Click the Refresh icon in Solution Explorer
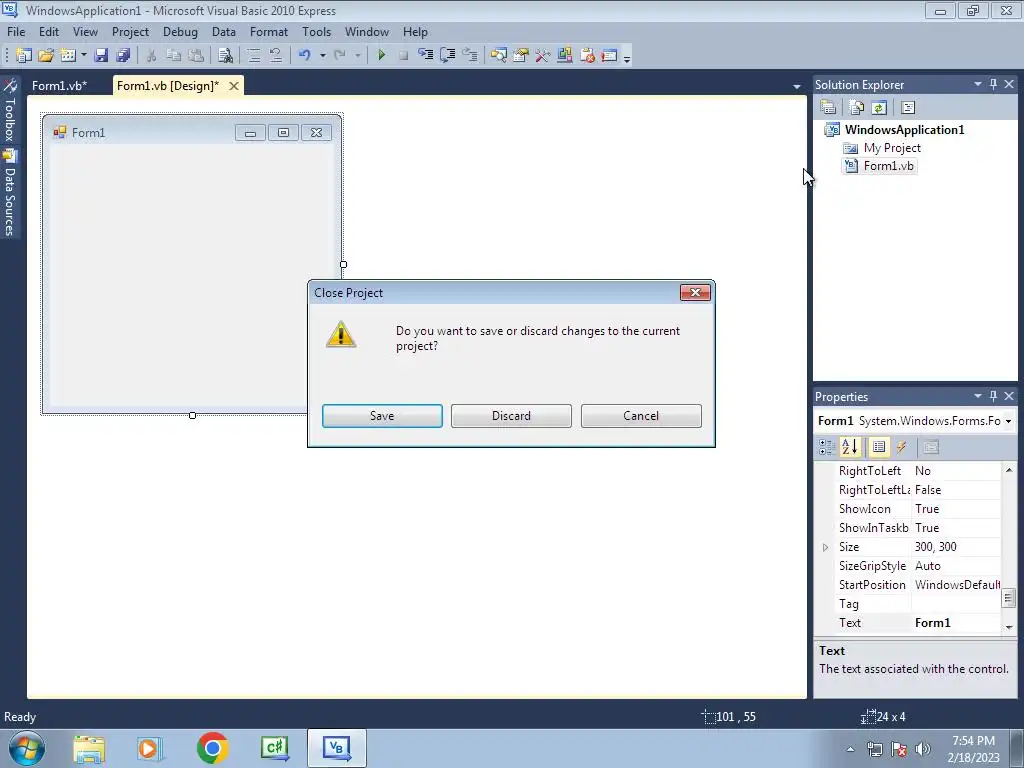This screenshot has width=1024, height=768. [x=879, y=108]
